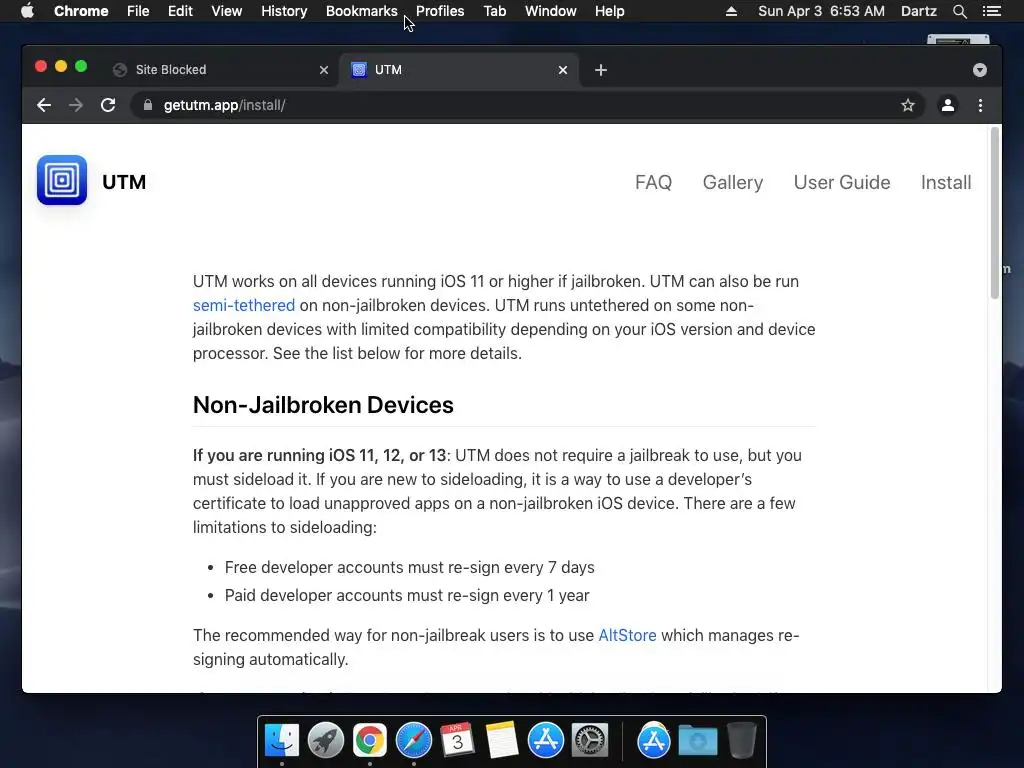Open the first App Store icon in the Dock
Viewport: 1024px width, 768px height.
point(545,741)
